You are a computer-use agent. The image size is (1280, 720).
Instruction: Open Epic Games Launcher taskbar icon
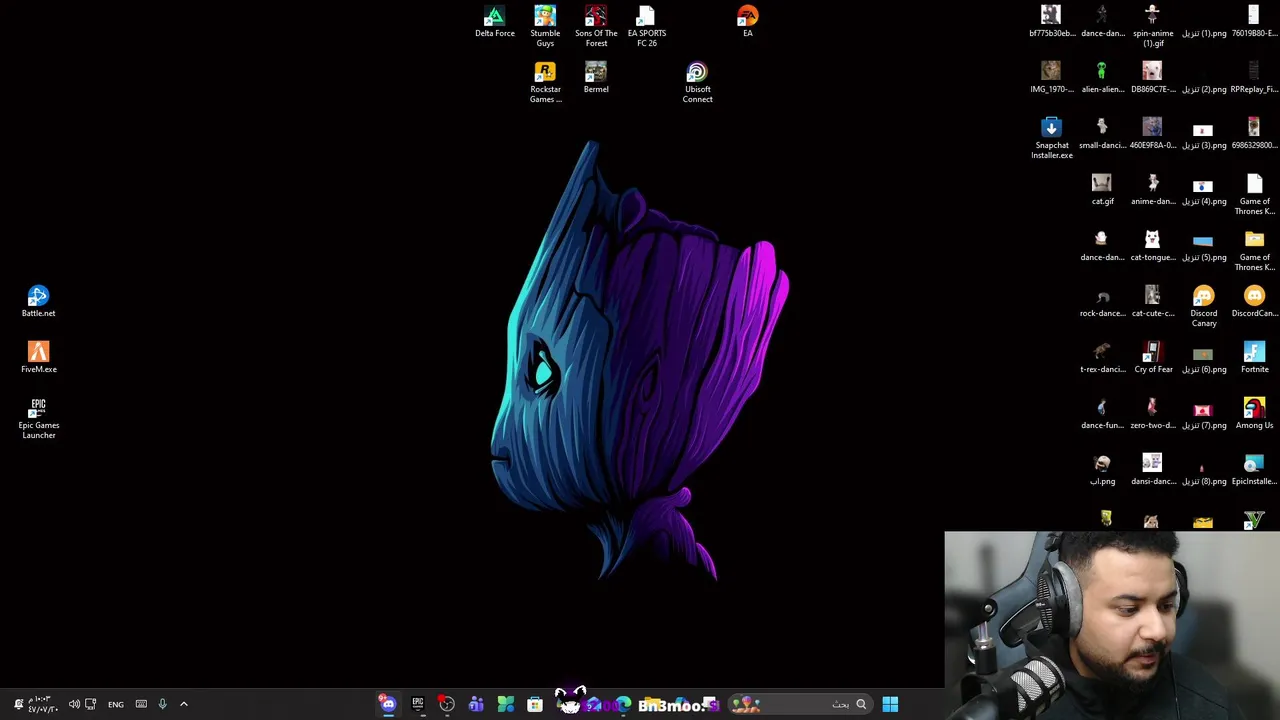click(417, 704)
